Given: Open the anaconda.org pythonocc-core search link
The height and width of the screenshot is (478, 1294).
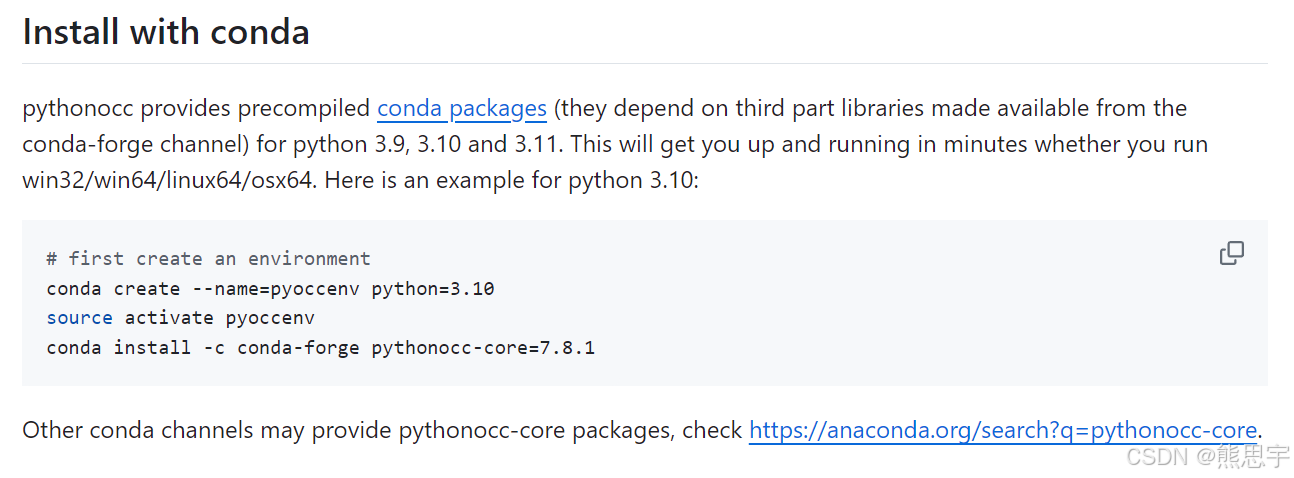Looking at the screenshot, I should [x=1003, y=431].
